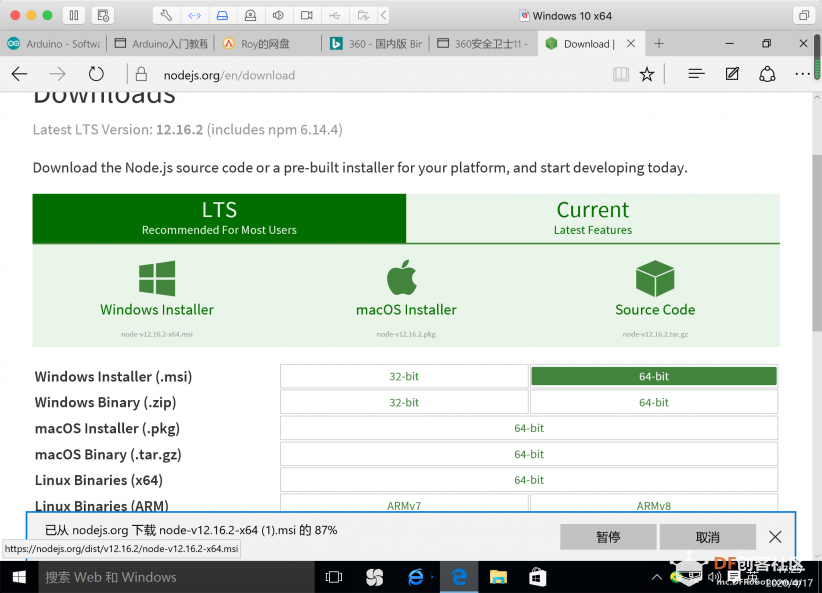Viewport: 822px width, 593px height.
Task: Select the Current Latest Features tab
Action: click(593, 218)
